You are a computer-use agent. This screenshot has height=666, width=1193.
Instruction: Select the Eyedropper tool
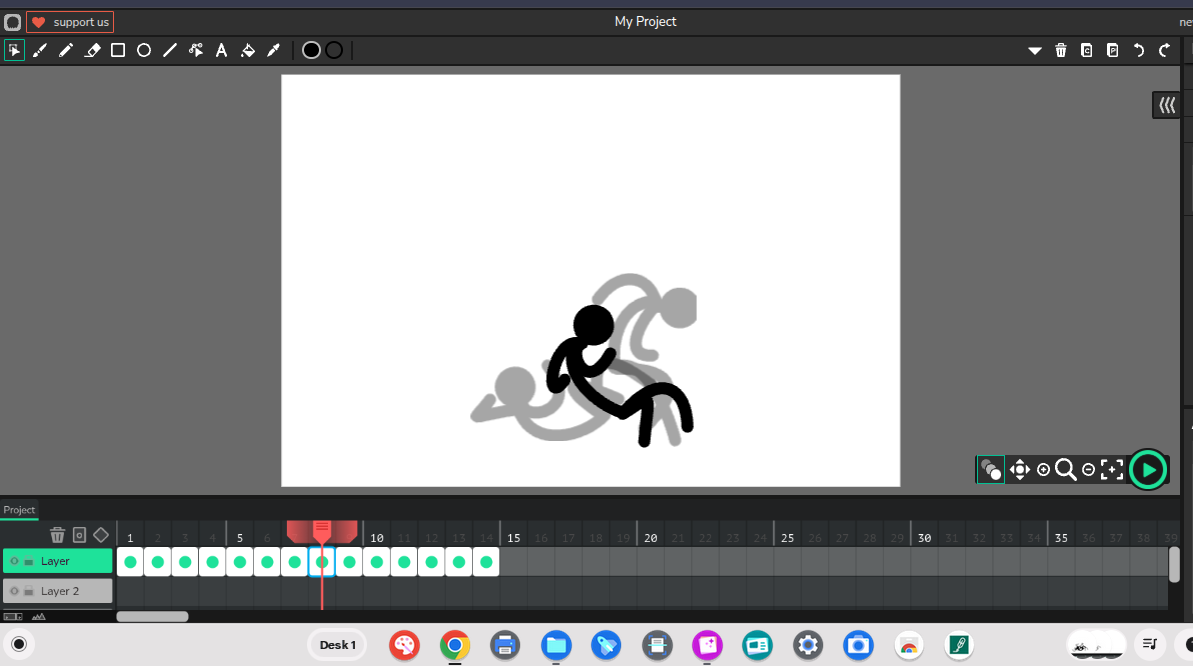273,50
